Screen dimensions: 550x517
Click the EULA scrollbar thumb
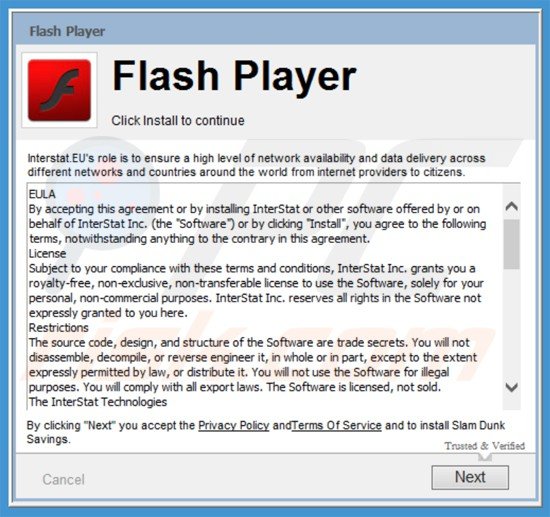tap(511, 244)
